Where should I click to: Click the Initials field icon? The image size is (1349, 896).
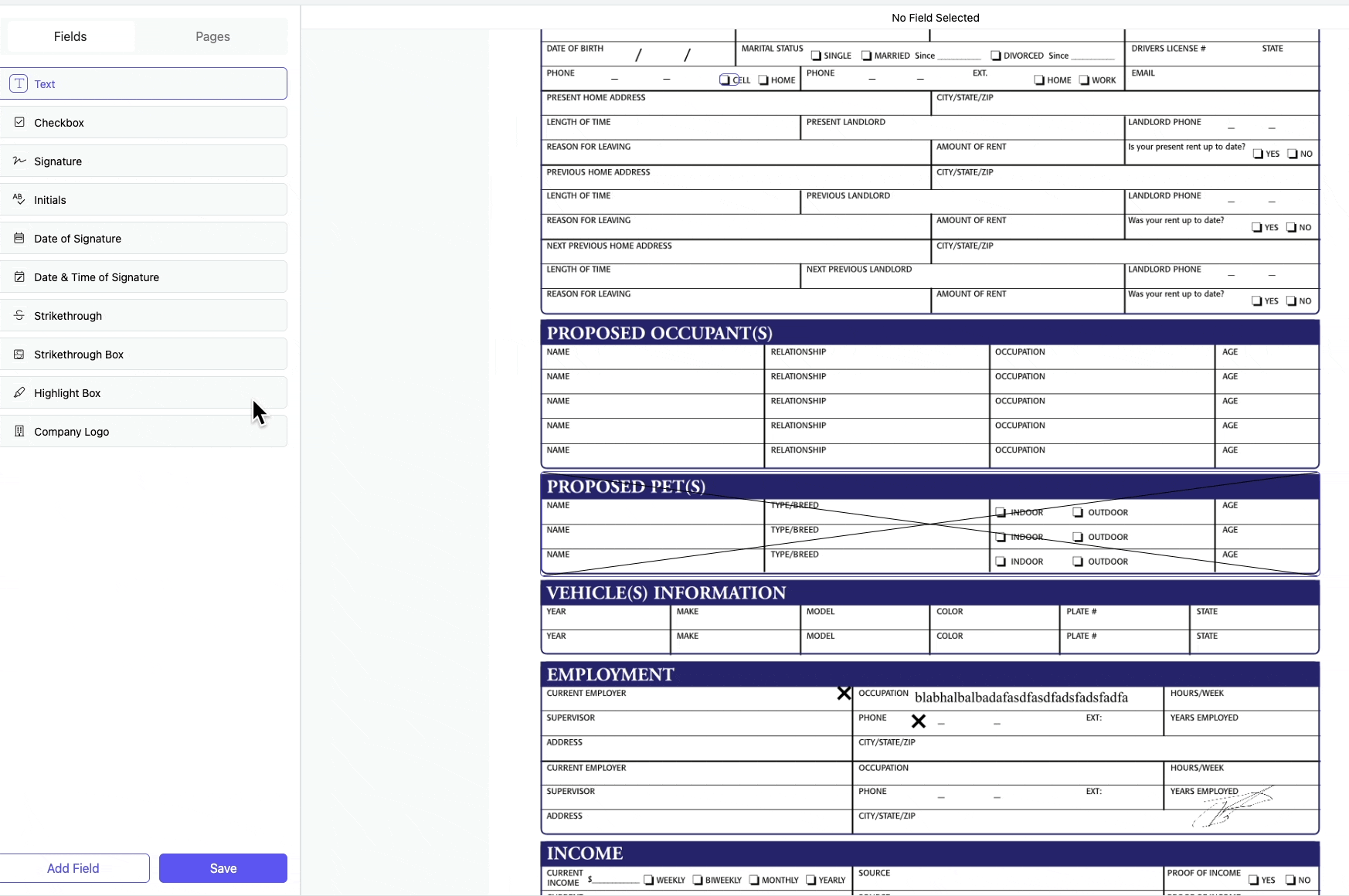pyautogui.click(x=19, y=199)
